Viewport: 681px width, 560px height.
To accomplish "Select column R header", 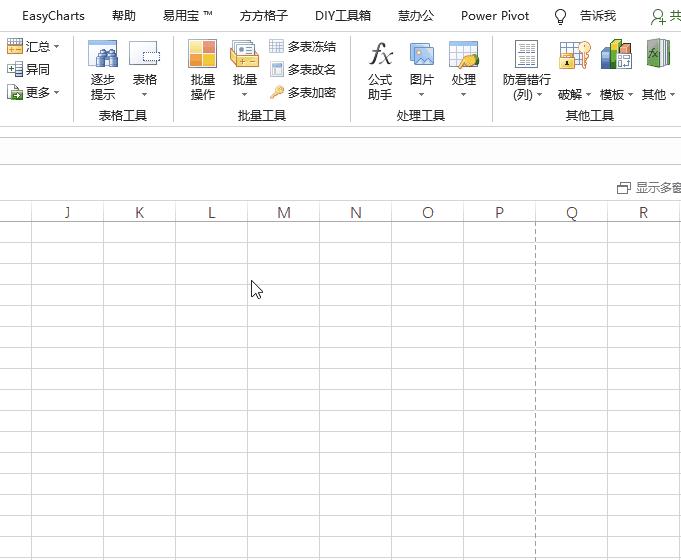I will point(644,212).
